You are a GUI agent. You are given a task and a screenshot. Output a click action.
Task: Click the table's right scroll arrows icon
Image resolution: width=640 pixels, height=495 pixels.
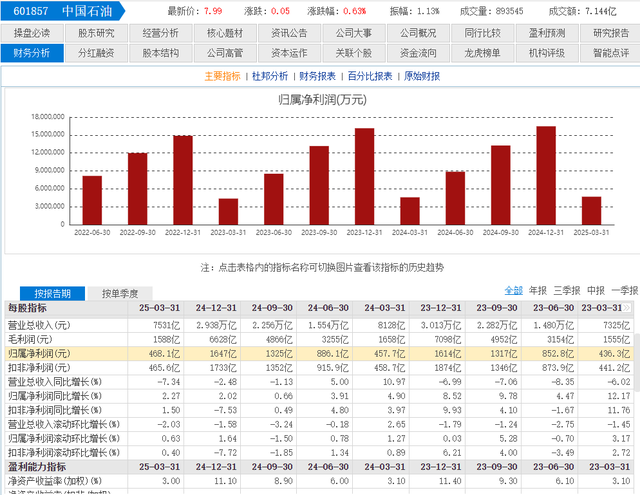627,308
